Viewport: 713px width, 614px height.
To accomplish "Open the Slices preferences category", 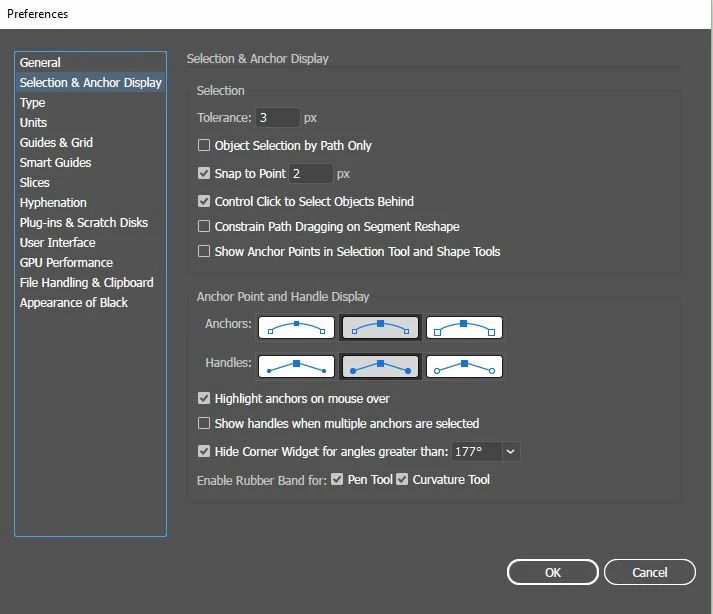I will [x=90, y=182].
